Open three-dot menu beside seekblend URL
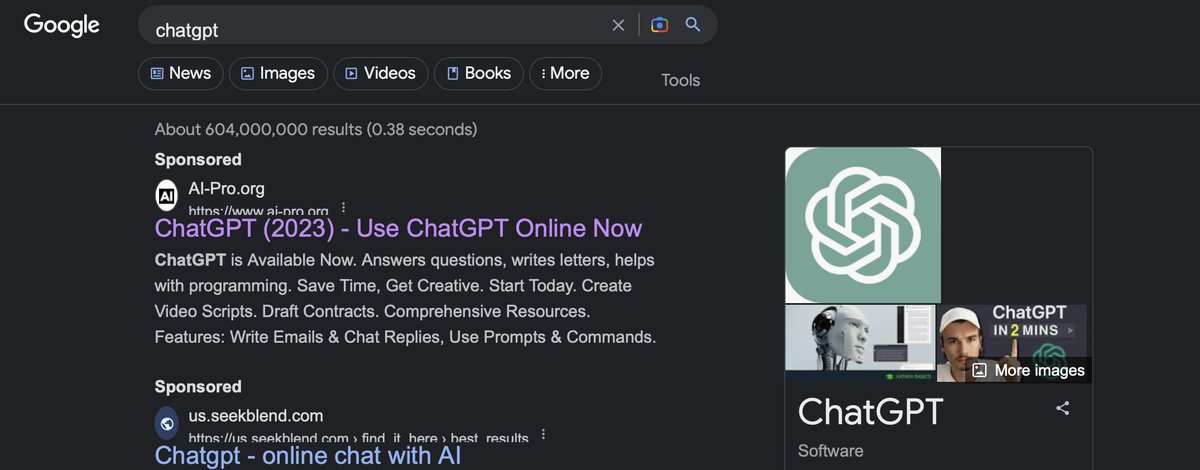This screenshot has width=1200, height=470. (x=543, y=435)
